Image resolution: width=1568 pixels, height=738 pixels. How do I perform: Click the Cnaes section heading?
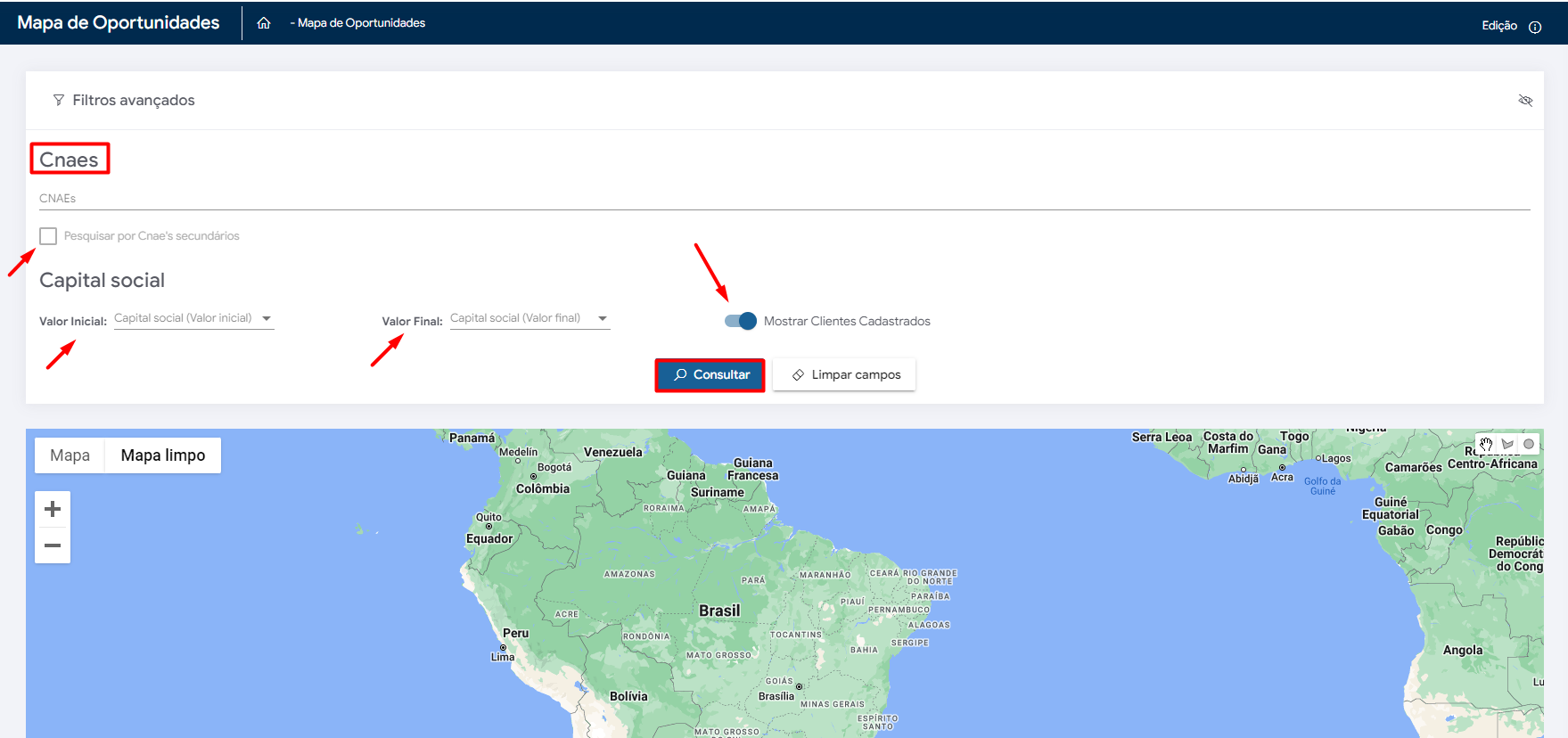click(69, 160)
